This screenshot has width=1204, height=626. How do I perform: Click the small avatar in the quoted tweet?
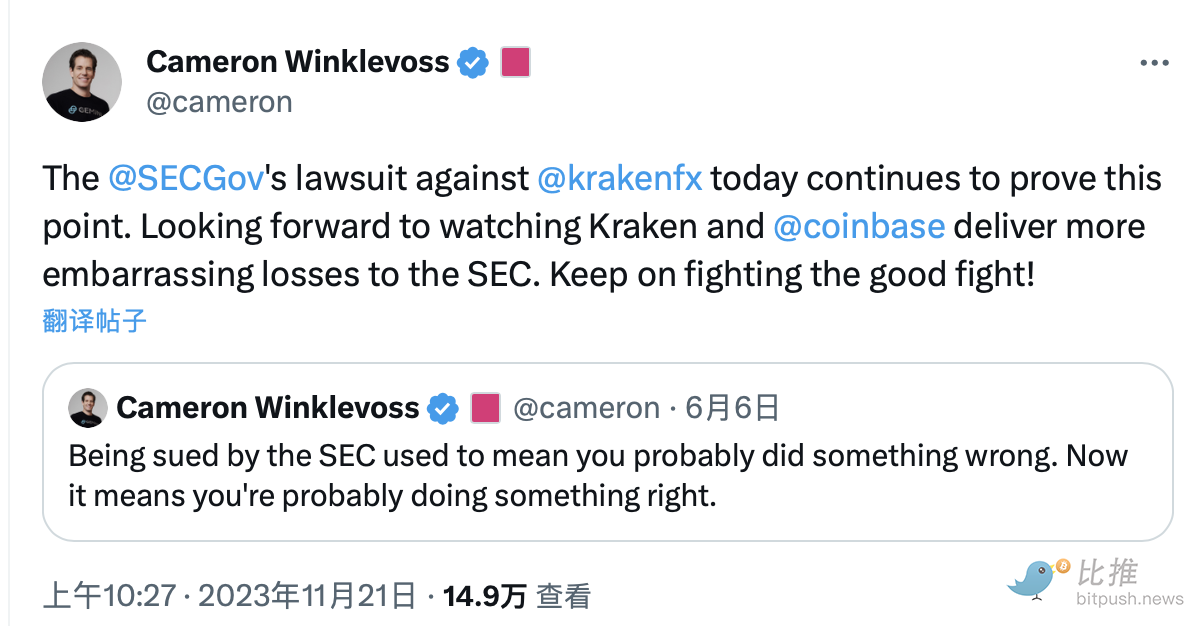(88, 408)
